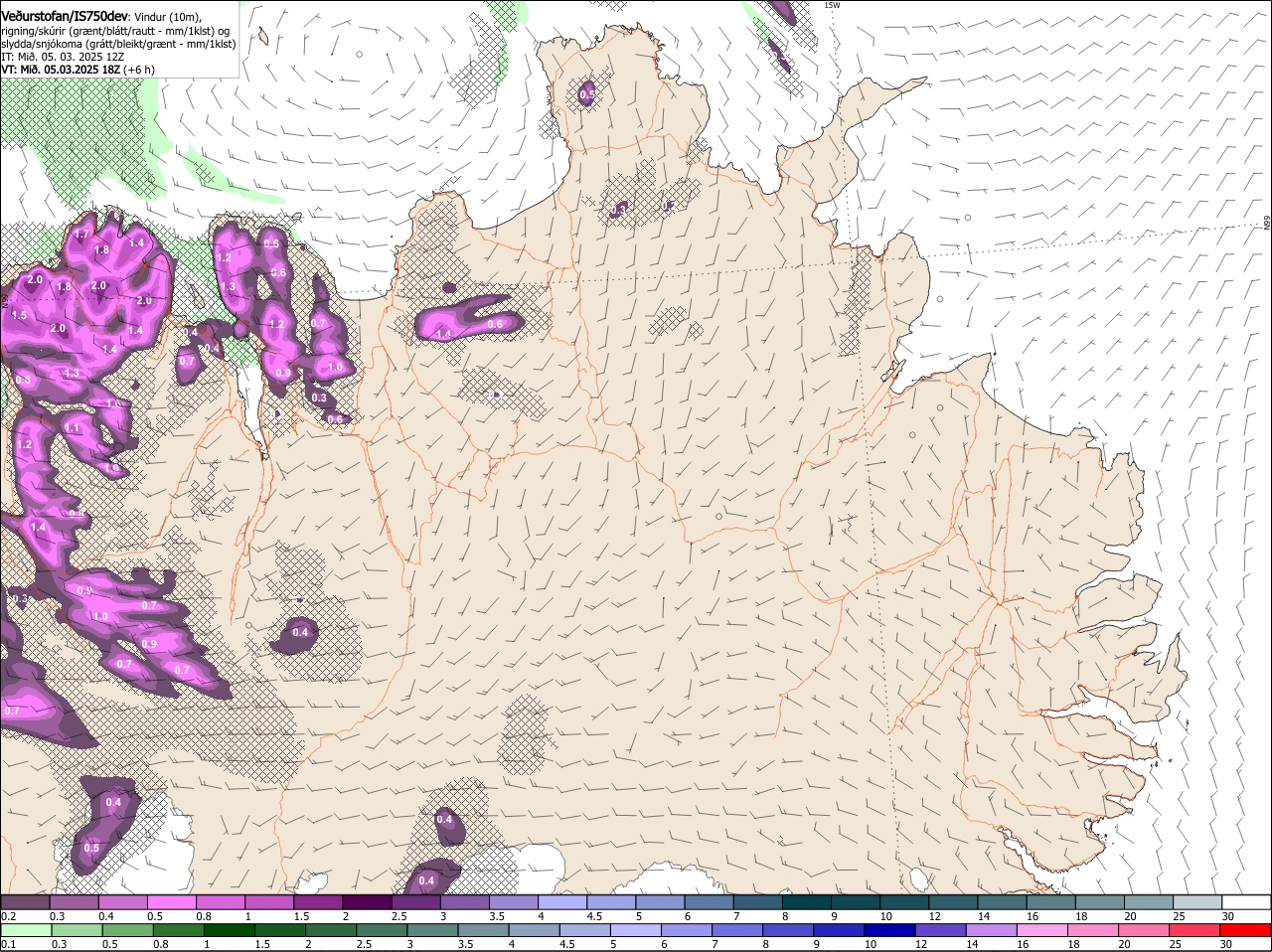Image resolution: width=1272 pixels, height=952 pixels.
Task: Click the "1.1" snowfall value on the map
Action: pos(73,428)
